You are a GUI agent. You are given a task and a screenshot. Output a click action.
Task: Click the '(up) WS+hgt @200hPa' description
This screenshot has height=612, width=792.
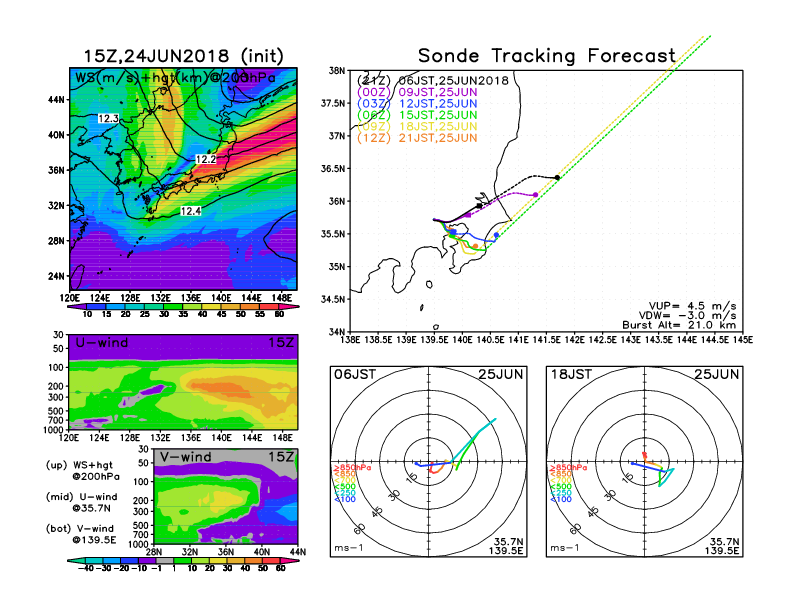pos(83,471)
